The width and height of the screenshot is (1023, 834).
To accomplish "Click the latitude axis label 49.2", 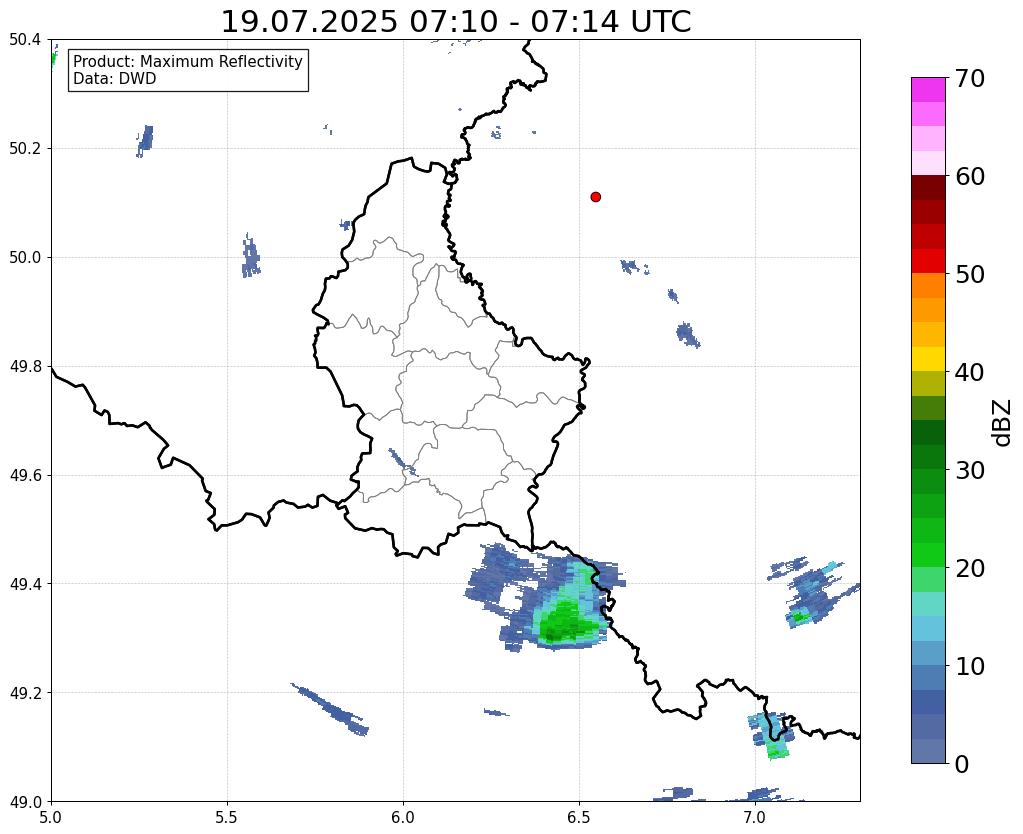I will click(25, 693).
